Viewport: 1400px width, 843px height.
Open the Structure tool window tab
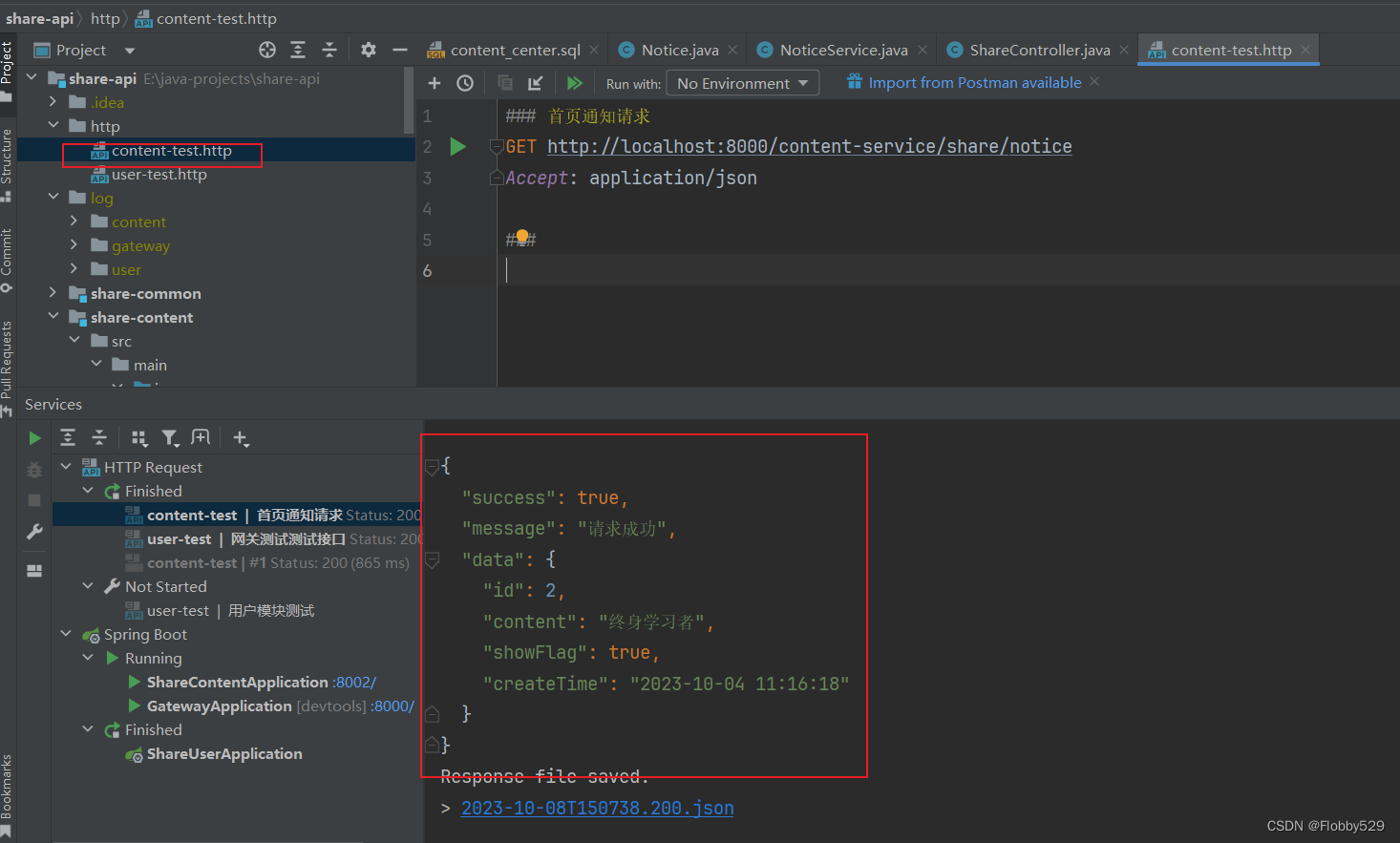point(7,164)
